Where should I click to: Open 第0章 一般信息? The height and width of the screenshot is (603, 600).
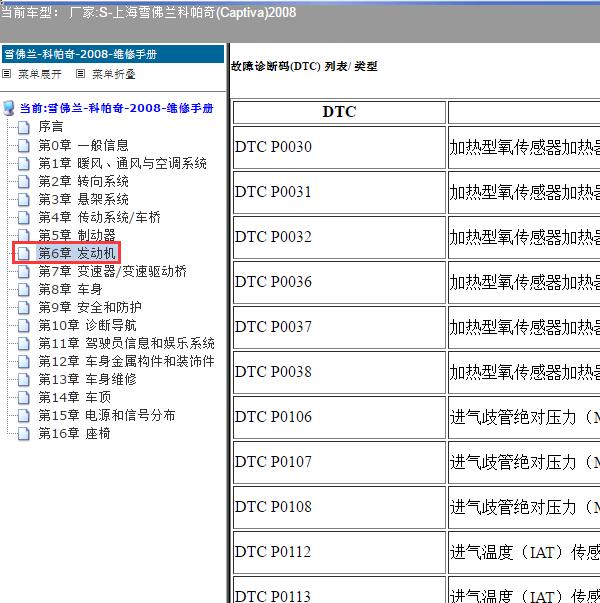click(x=83, y=145)
